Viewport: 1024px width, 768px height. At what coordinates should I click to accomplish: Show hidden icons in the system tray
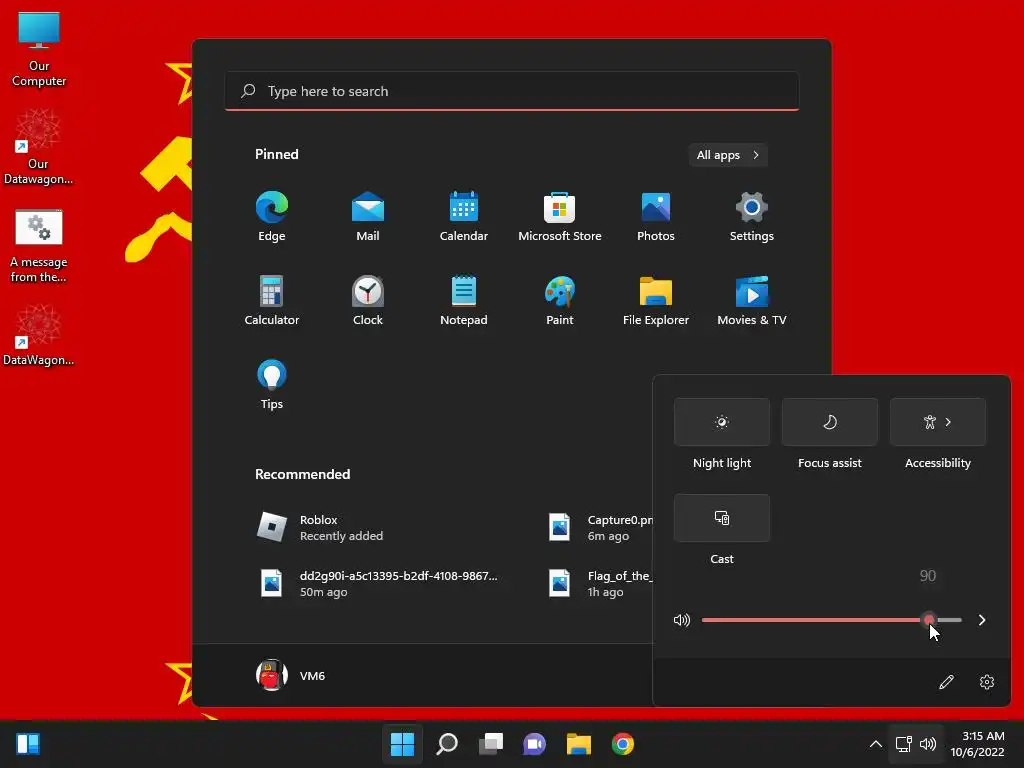876,744
